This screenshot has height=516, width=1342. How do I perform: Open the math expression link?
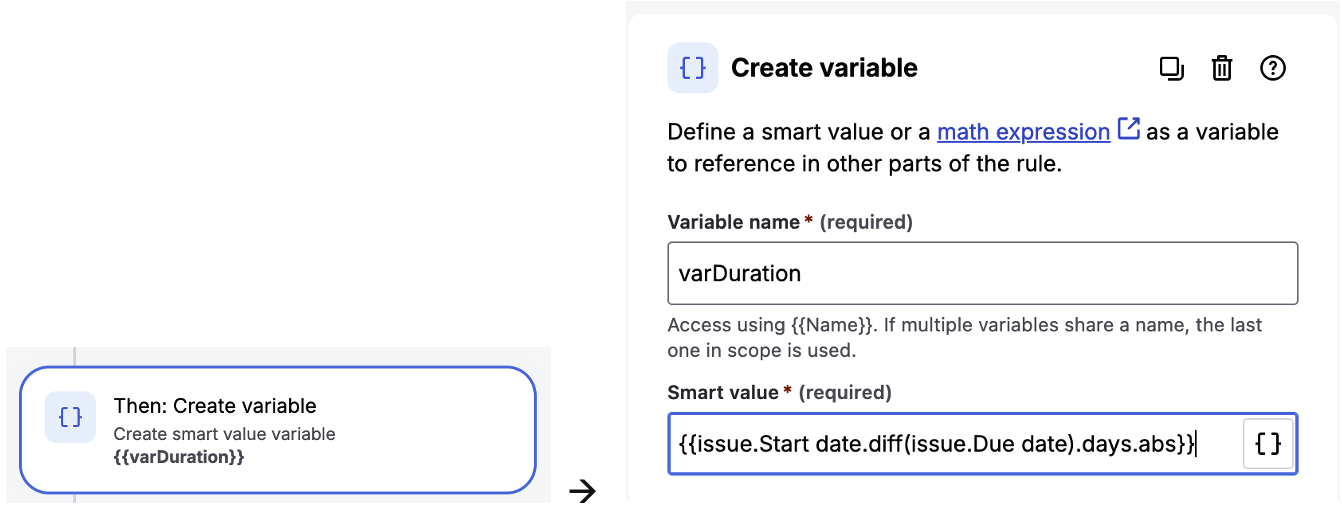[x=1023, y=132]
